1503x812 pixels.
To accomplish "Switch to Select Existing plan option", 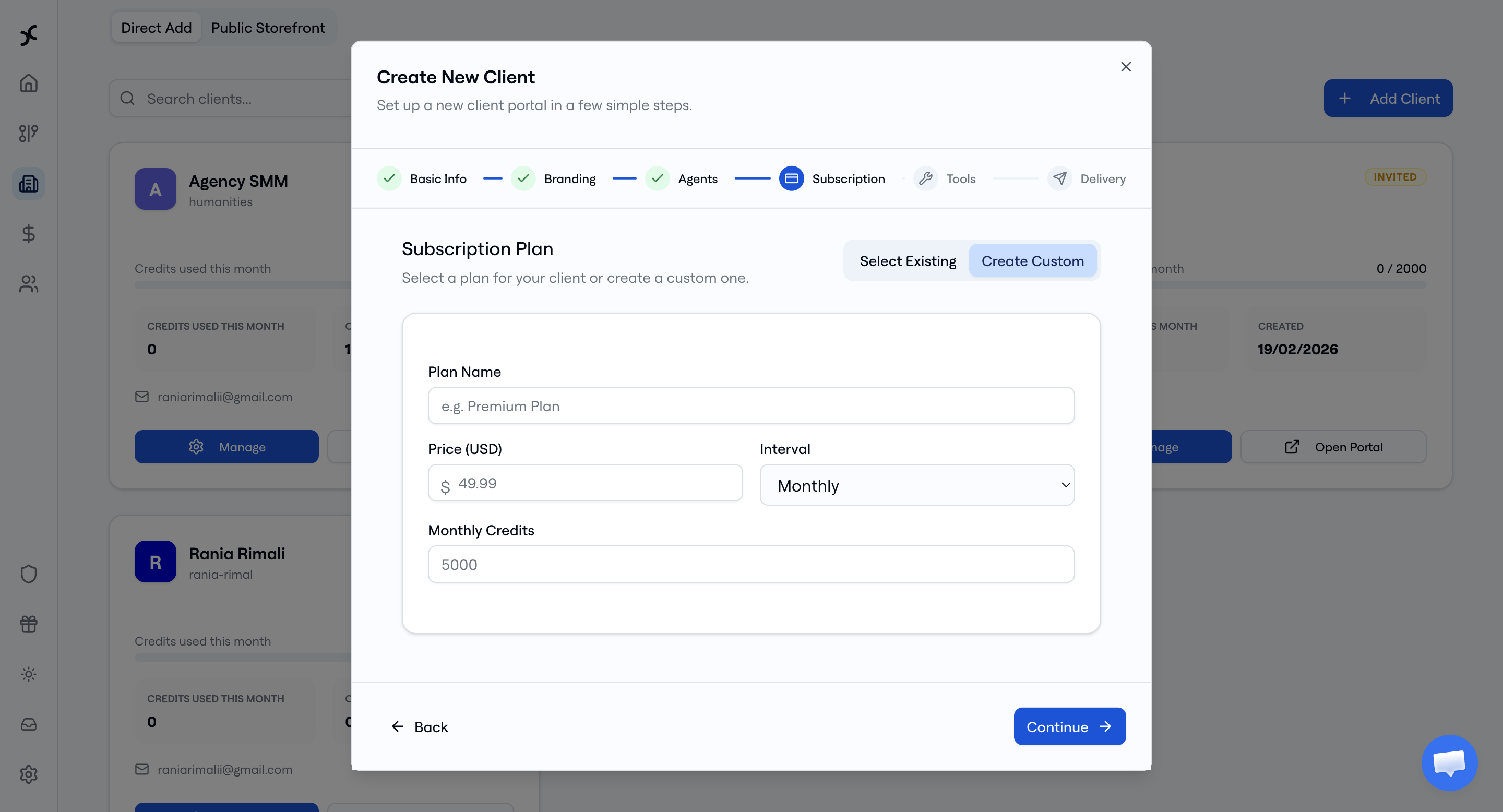I will pyautogui.click(x=908, y=261).
